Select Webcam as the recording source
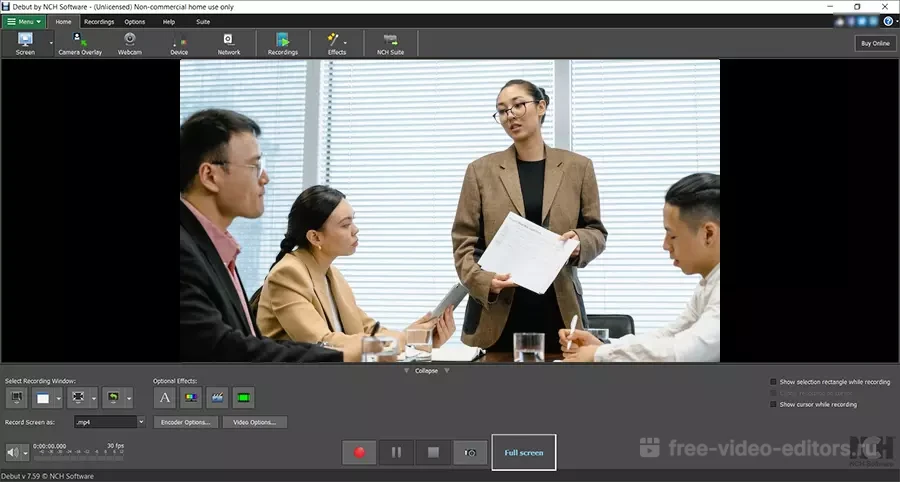Screen dimensions: 900x482 129,43
